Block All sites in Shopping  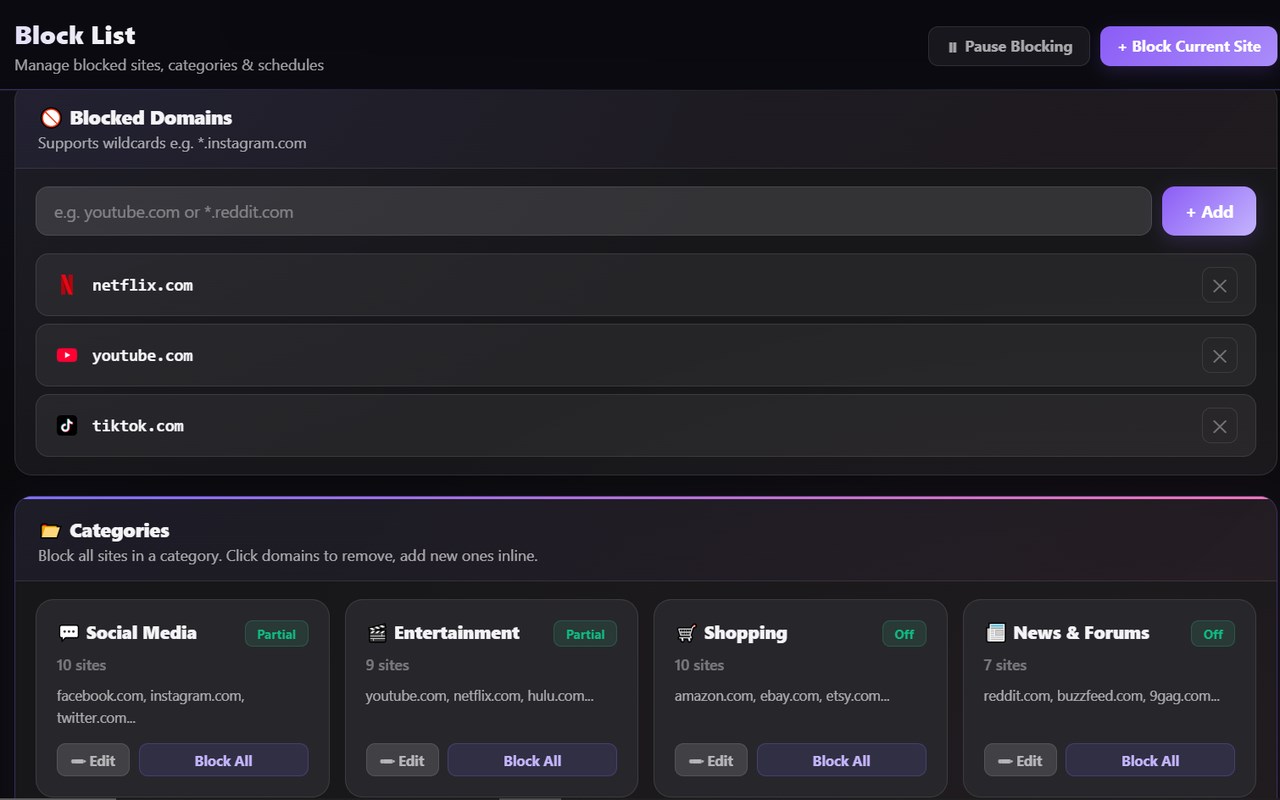[841, 760]
